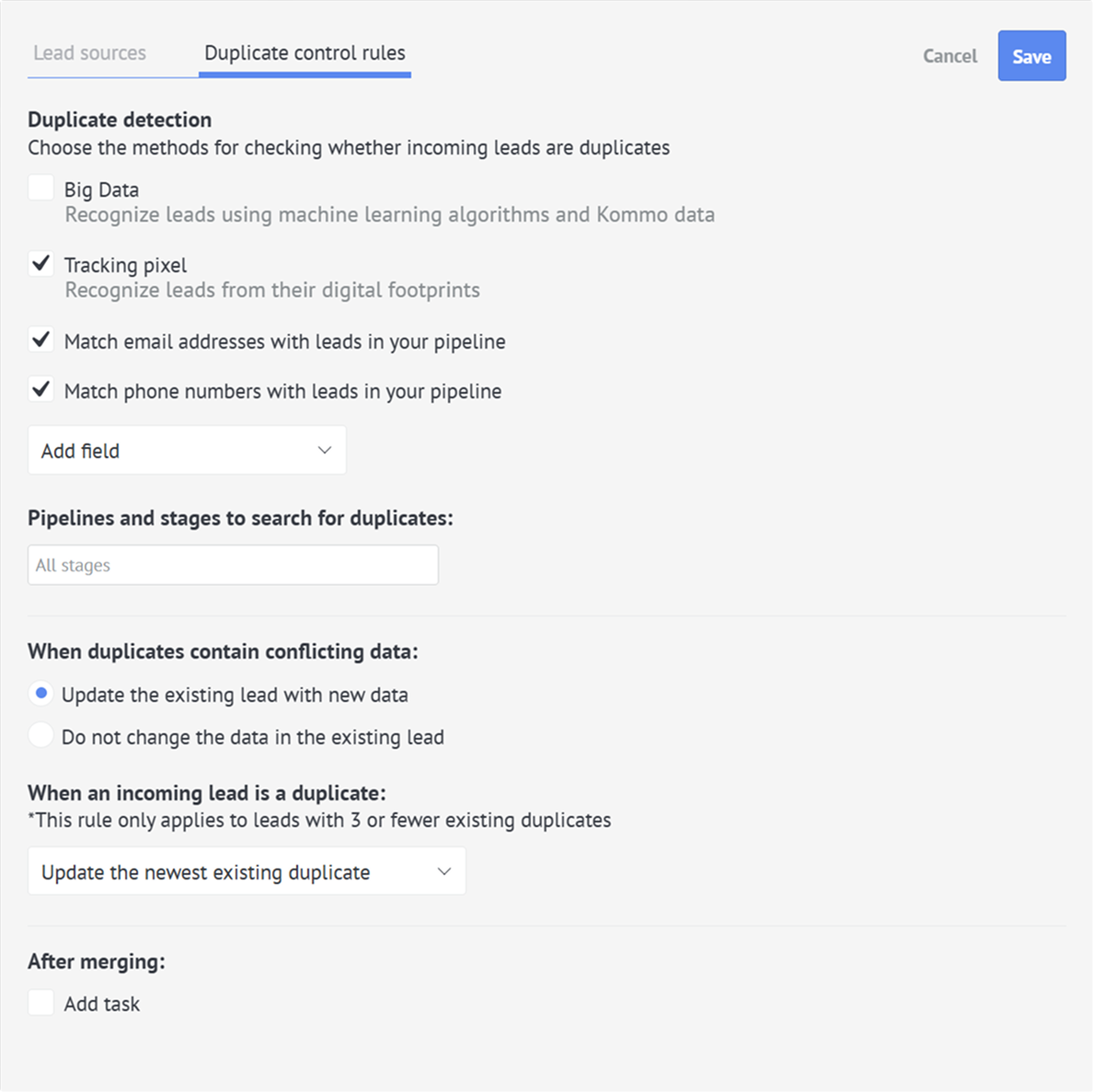Uncheck the Tracking pixel checkbox

click(x=41, y=264)
